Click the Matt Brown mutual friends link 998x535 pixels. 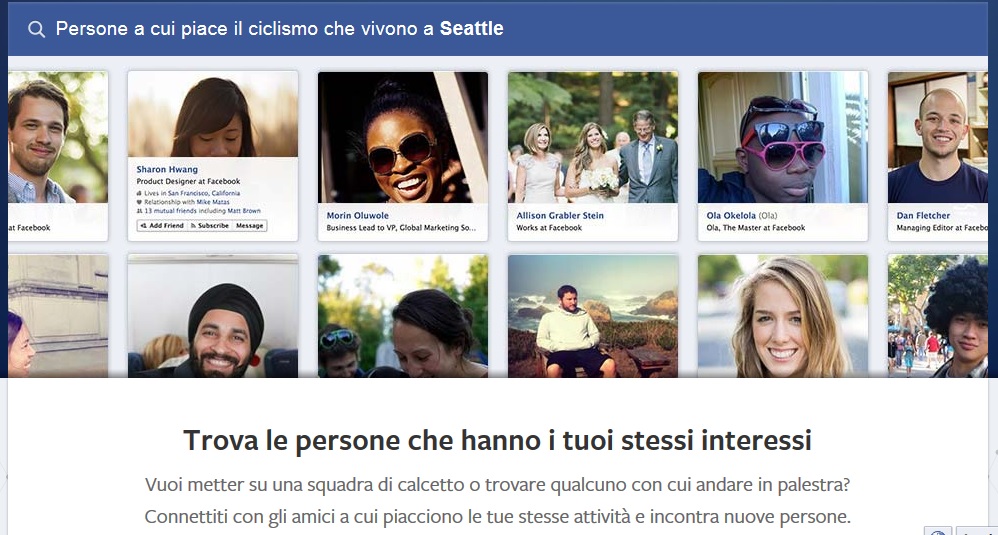click(244, 211)
